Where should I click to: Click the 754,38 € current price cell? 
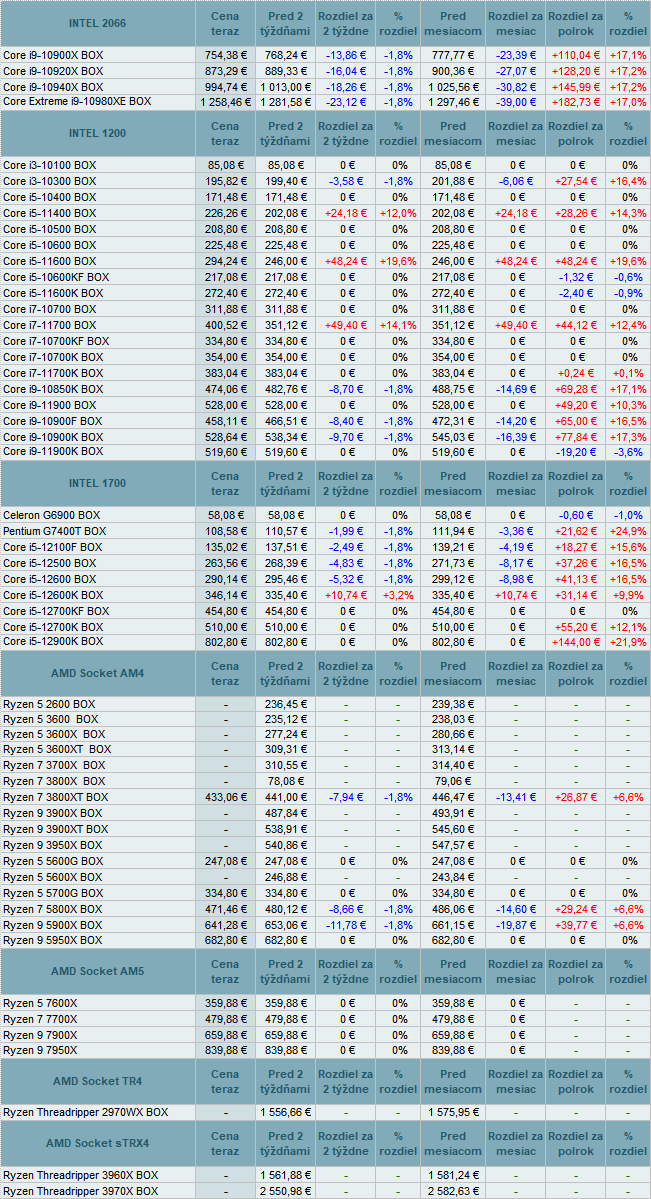pos(225,55)
